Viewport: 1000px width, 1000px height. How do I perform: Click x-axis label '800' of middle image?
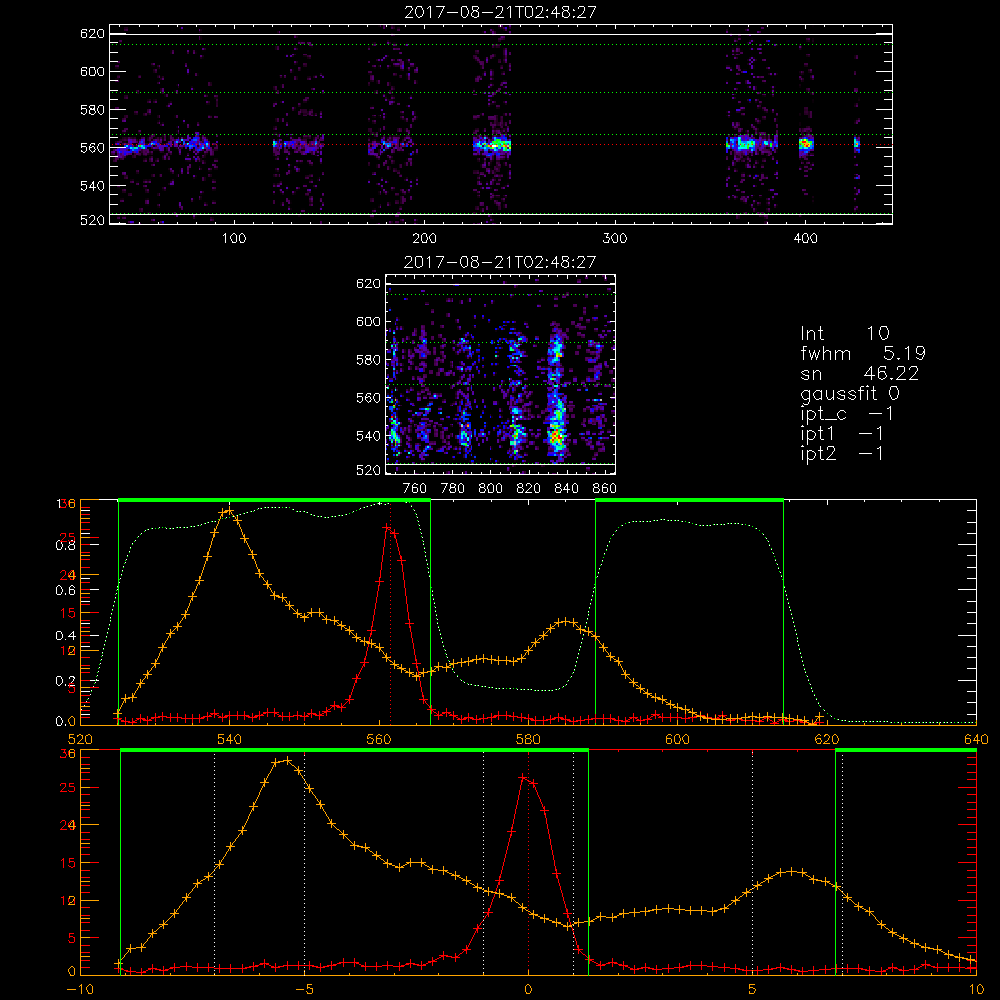point(490,489)
